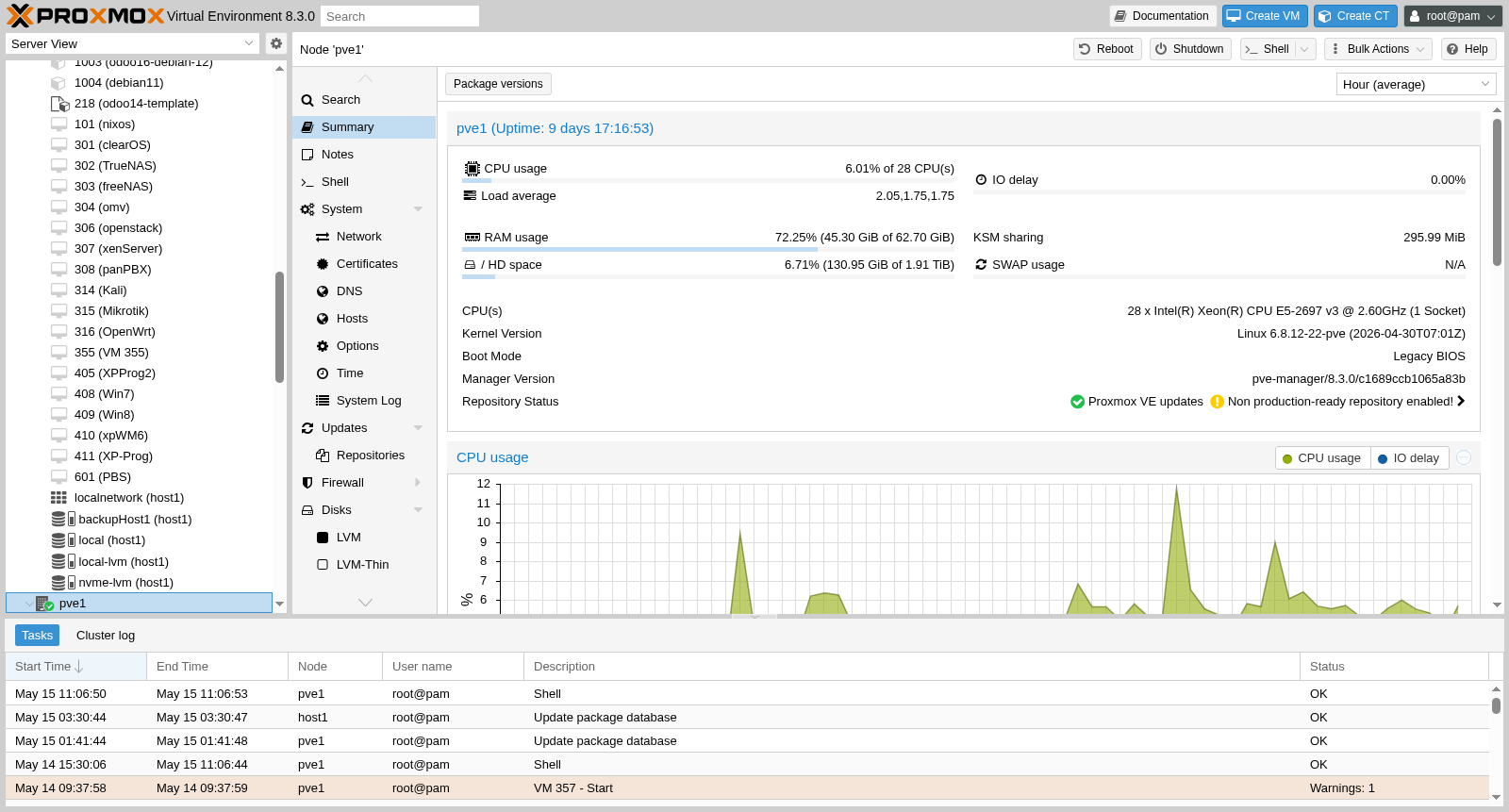The height and width of the screenshot is (812, 1509).
Task: Collapse the Updates menu group
Action: point(418,428)
